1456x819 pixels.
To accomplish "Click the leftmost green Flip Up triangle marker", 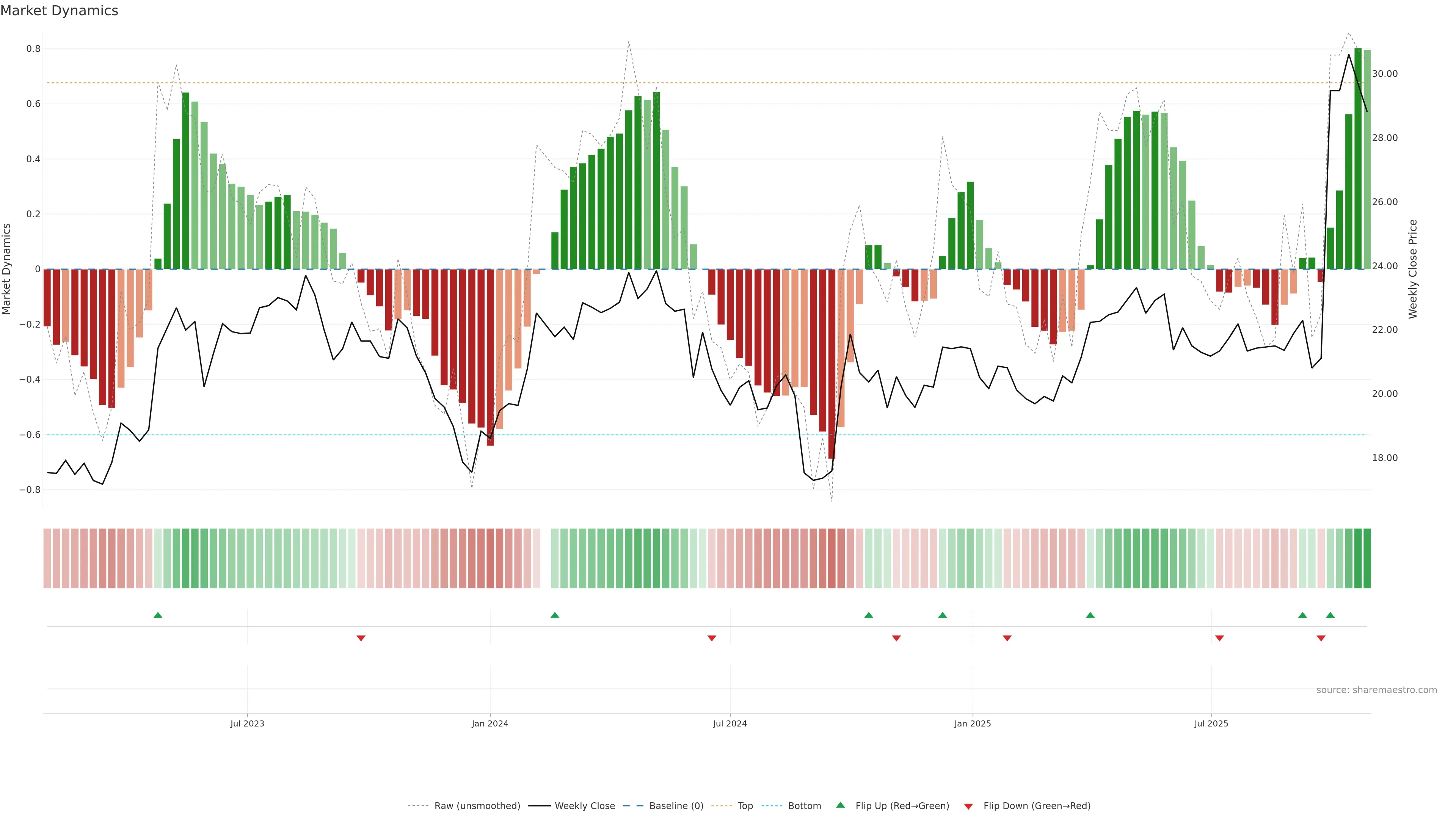I will (x=158, y=615).
